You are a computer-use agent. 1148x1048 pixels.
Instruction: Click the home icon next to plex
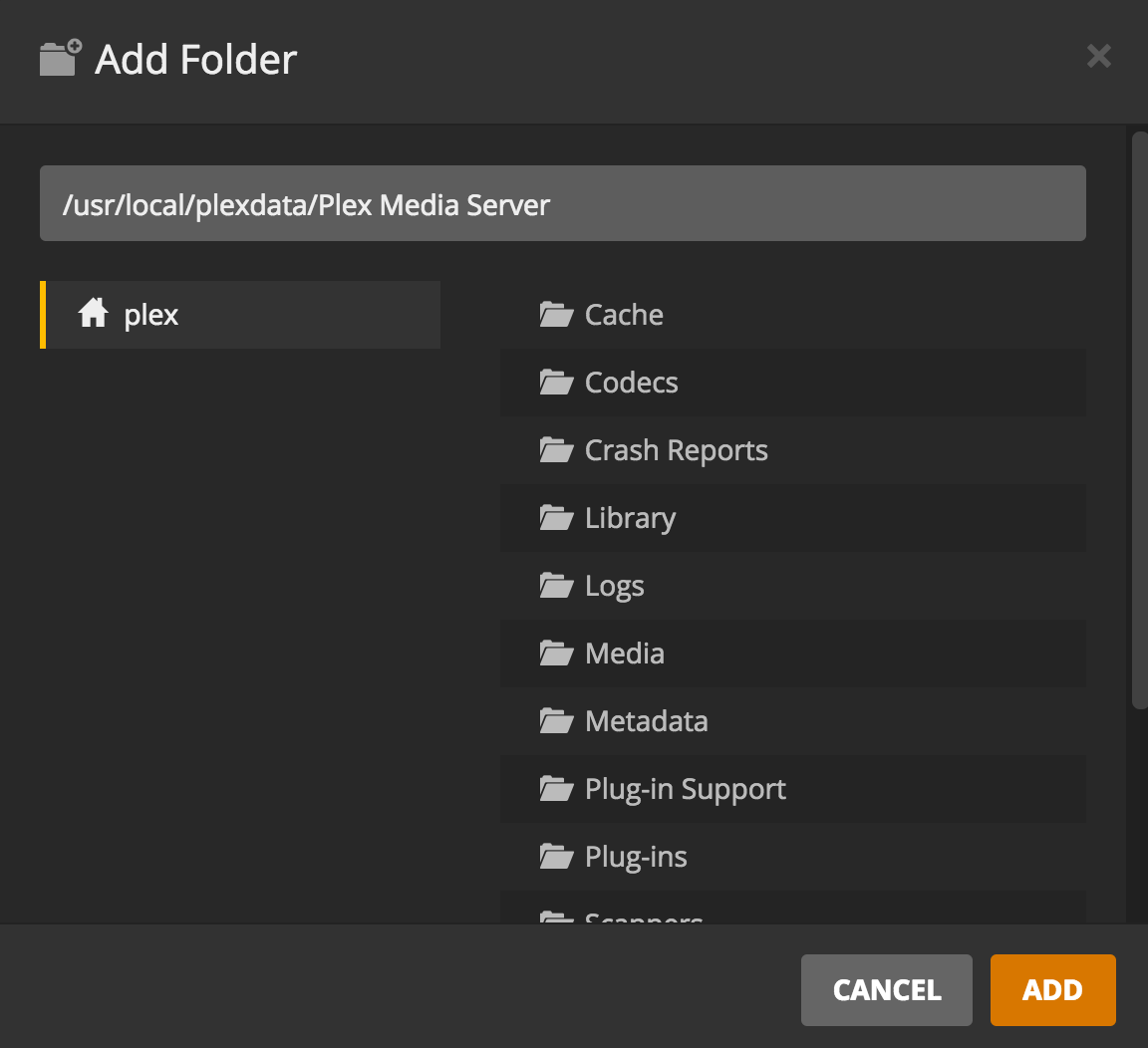tap(94, 314)
